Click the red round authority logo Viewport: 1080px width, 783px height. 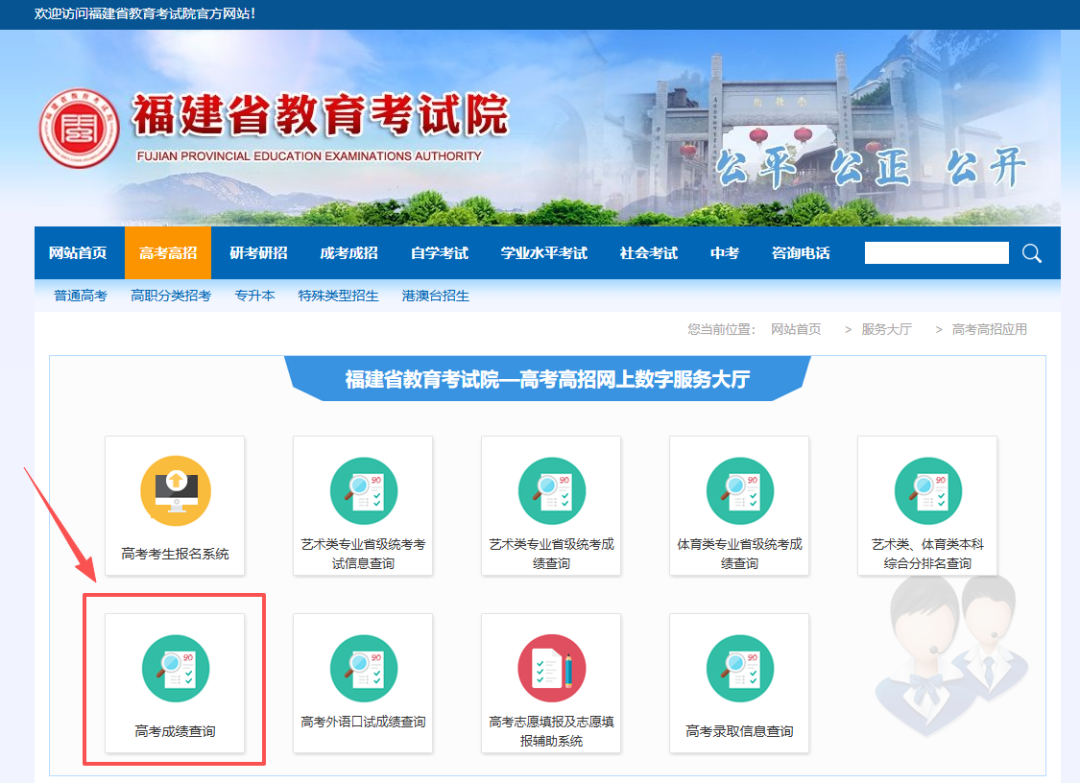79,128
